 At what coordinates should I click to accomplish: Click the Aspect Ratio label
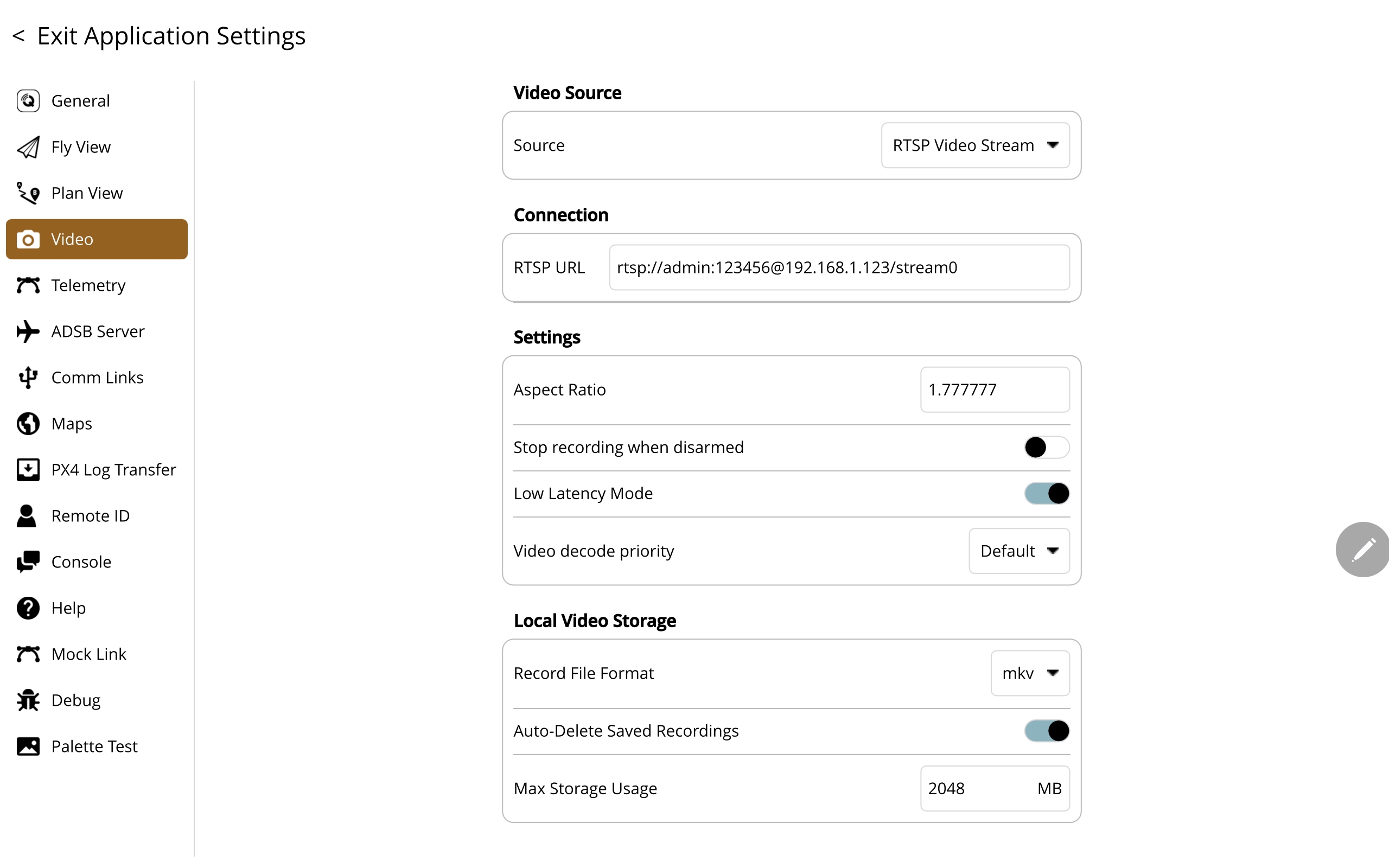point(559,390)
